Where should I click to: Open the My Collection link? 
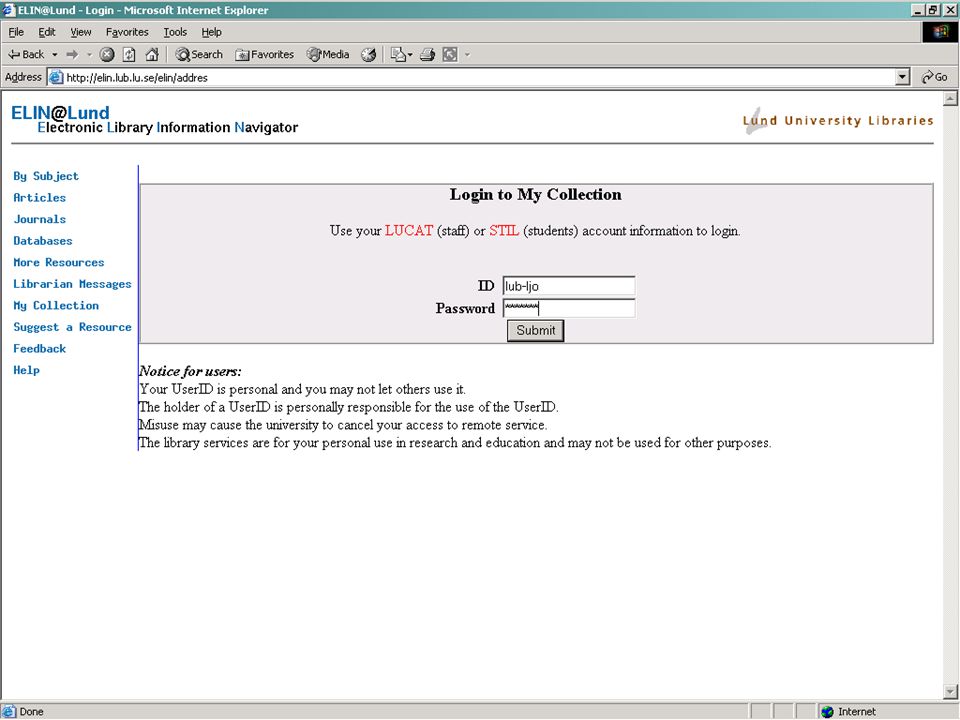tap(56, 306)
